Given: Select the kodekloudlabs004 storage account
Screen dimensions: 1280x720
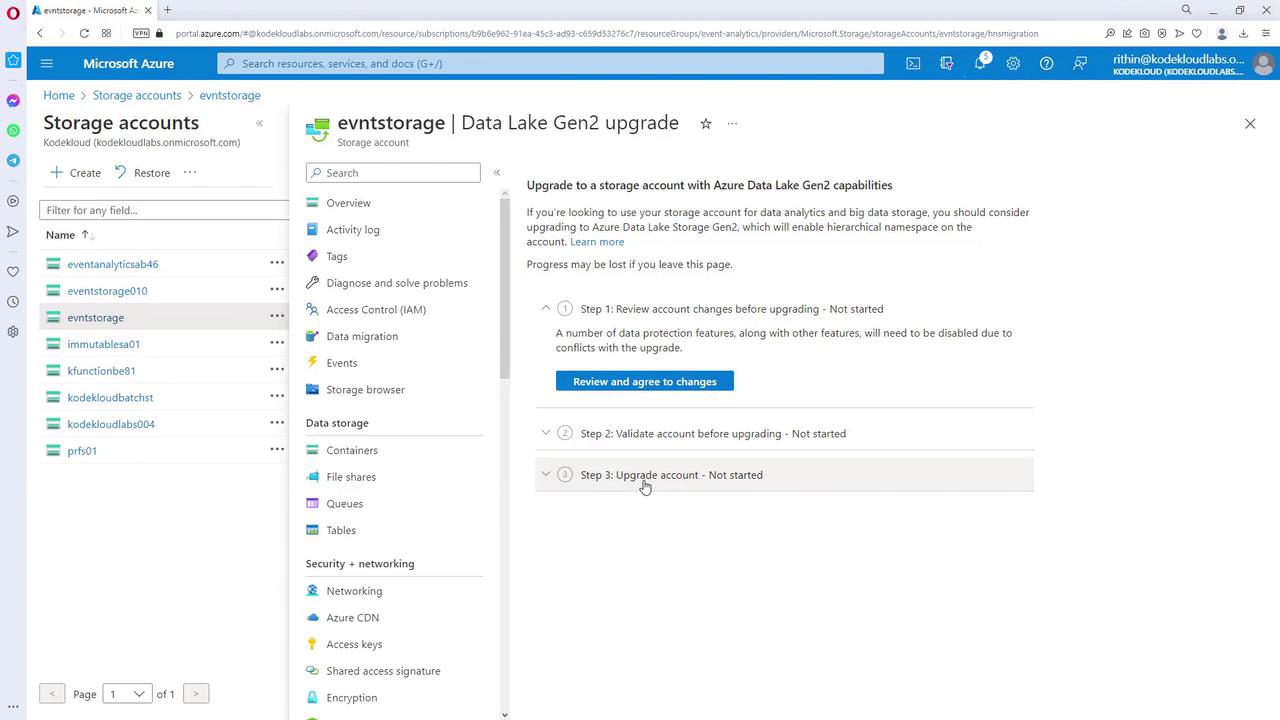Looking at the screenshot, I should point(111,424).
